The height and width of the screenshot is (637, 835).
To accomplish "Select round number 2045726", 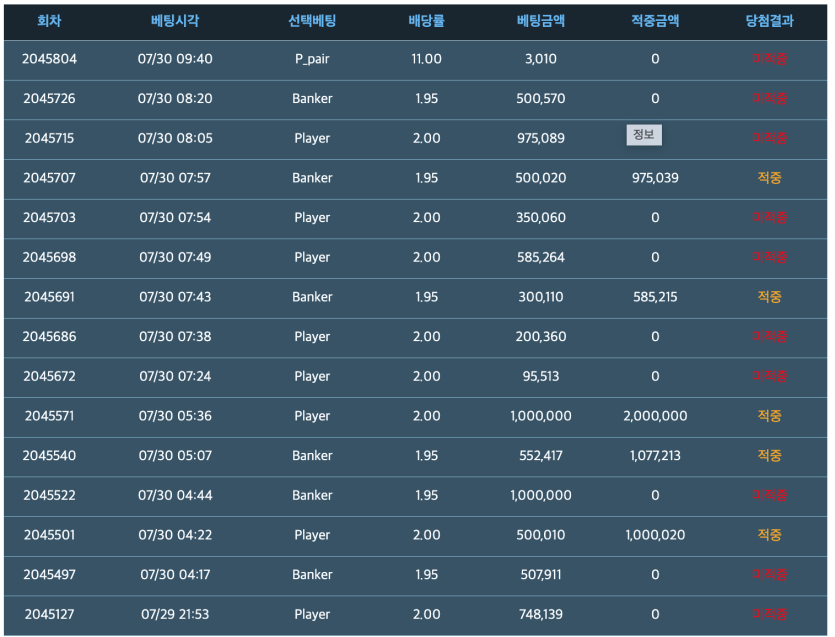I will tap(49, 99).
